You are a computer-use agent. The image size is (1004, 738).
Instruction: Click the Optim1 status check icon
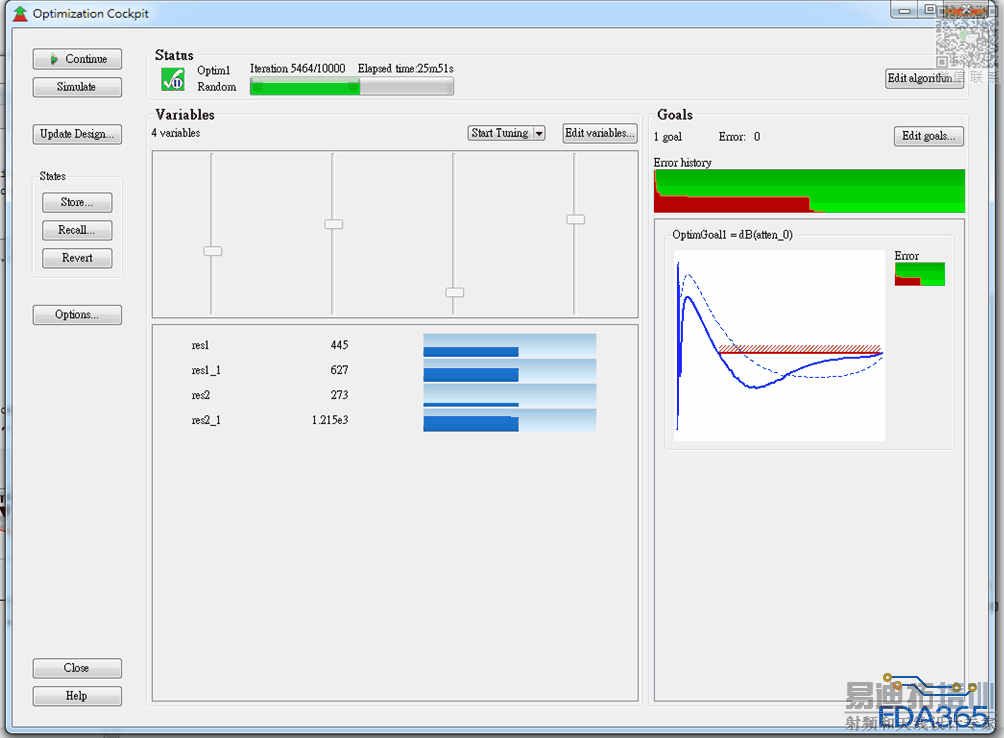click(x=173, y=79)
